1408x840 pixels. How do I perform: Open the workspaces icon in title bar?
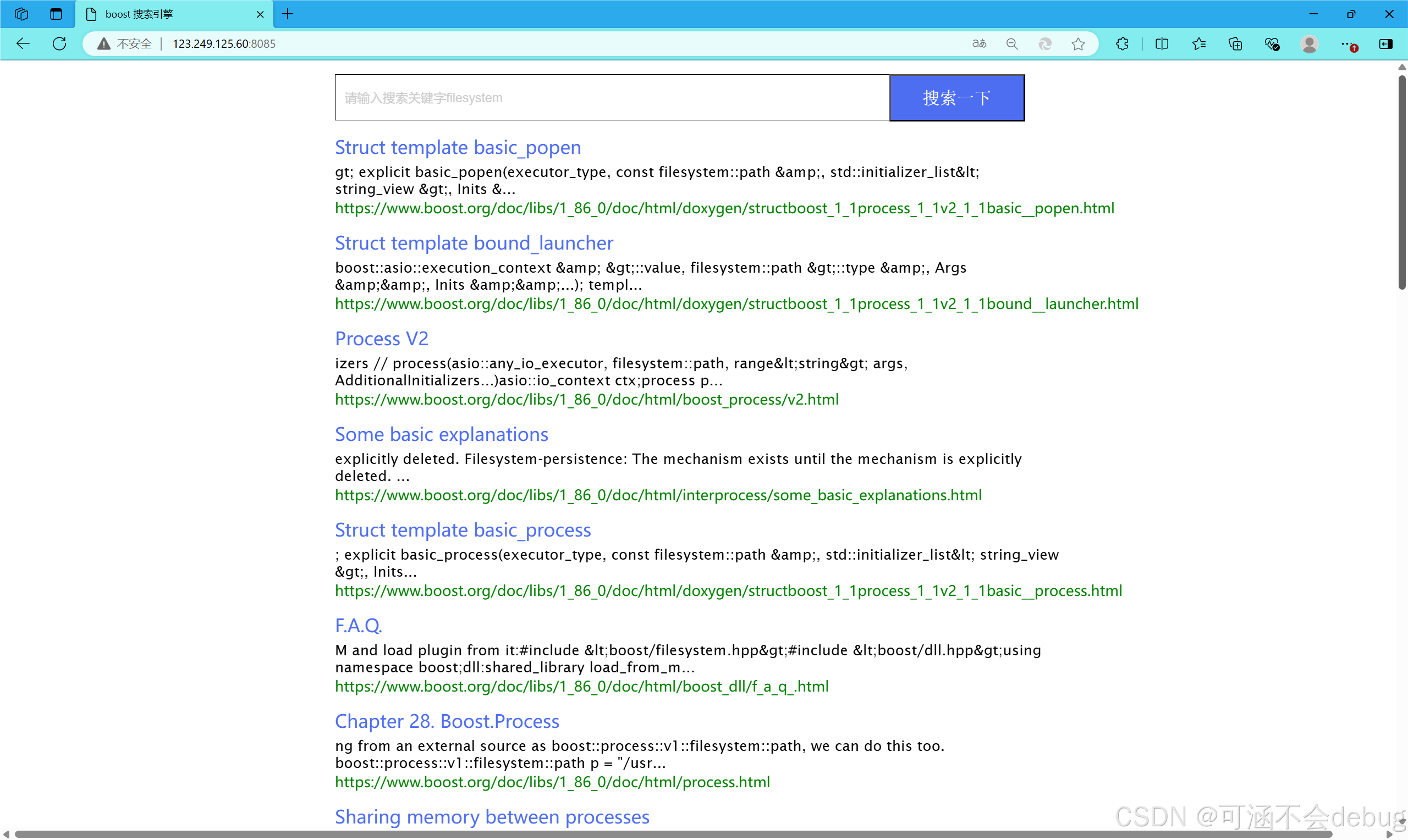pyautogui.click(x=21, y=14)
